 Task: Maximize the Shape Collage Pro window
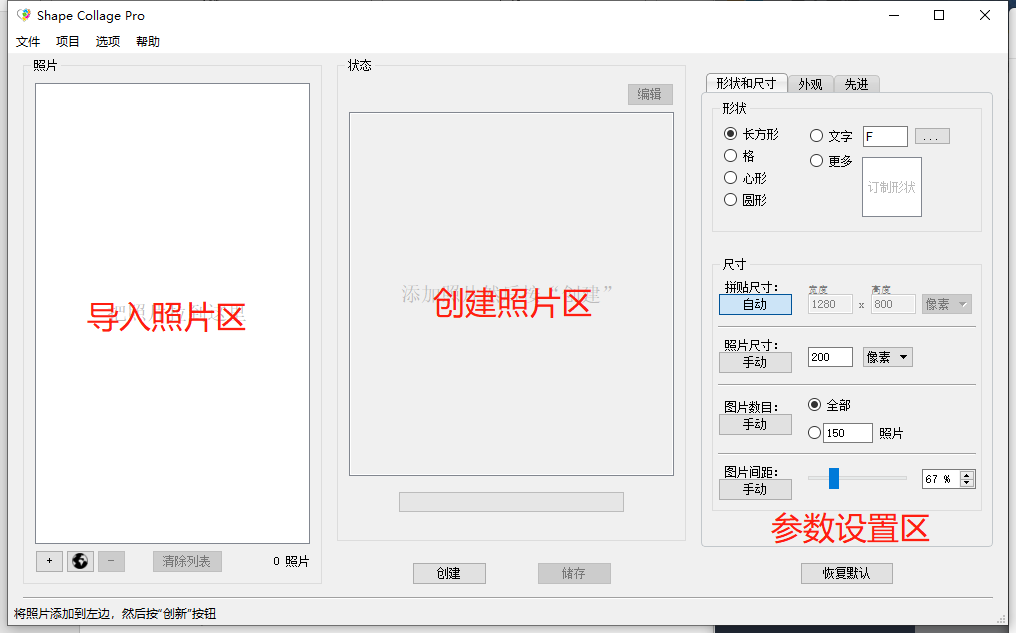tap(939, 15)
